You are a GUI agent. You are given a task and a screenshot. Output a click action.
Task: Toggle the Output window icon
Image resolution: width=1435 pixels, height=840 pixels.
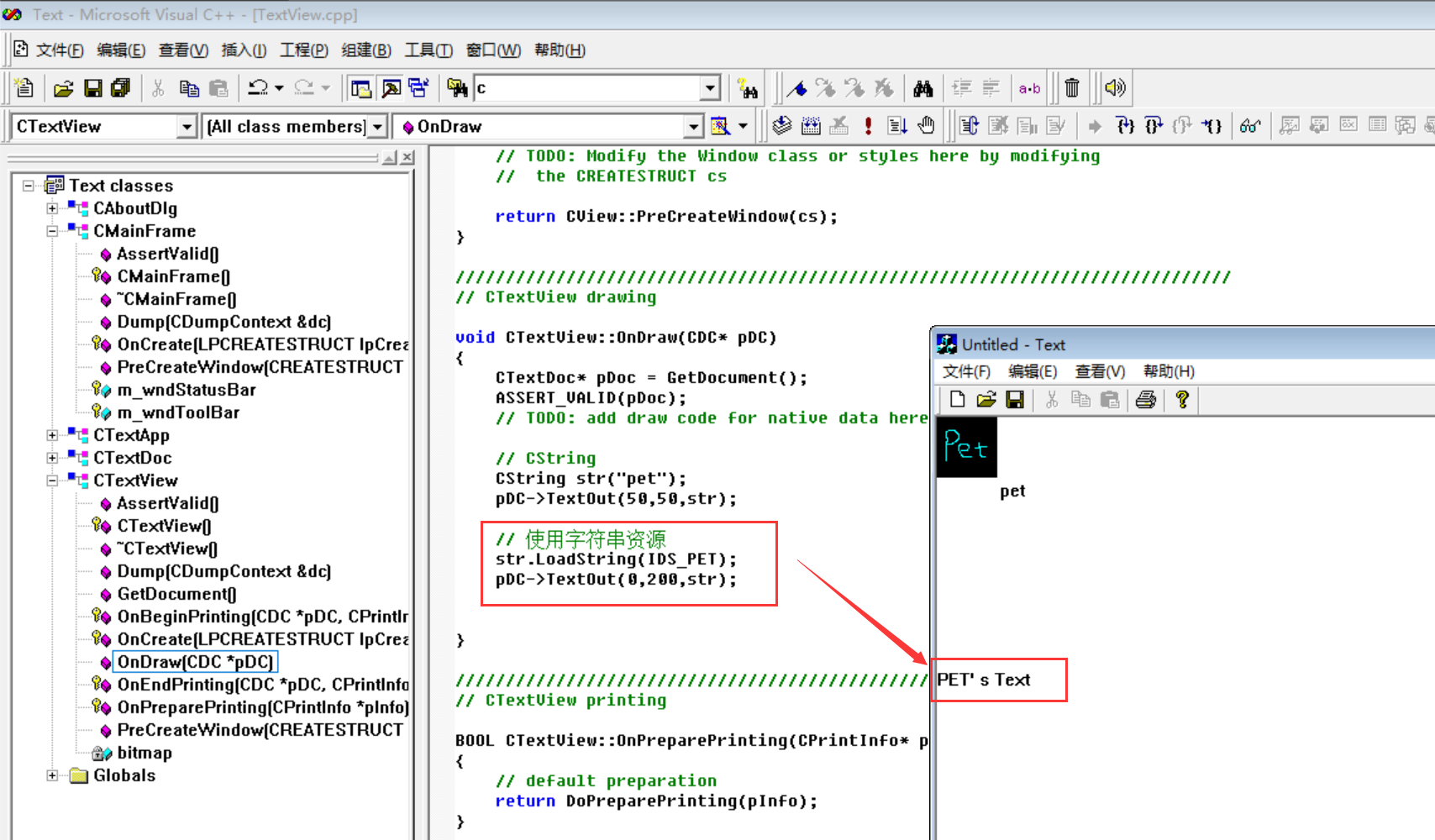click(391, 87)
